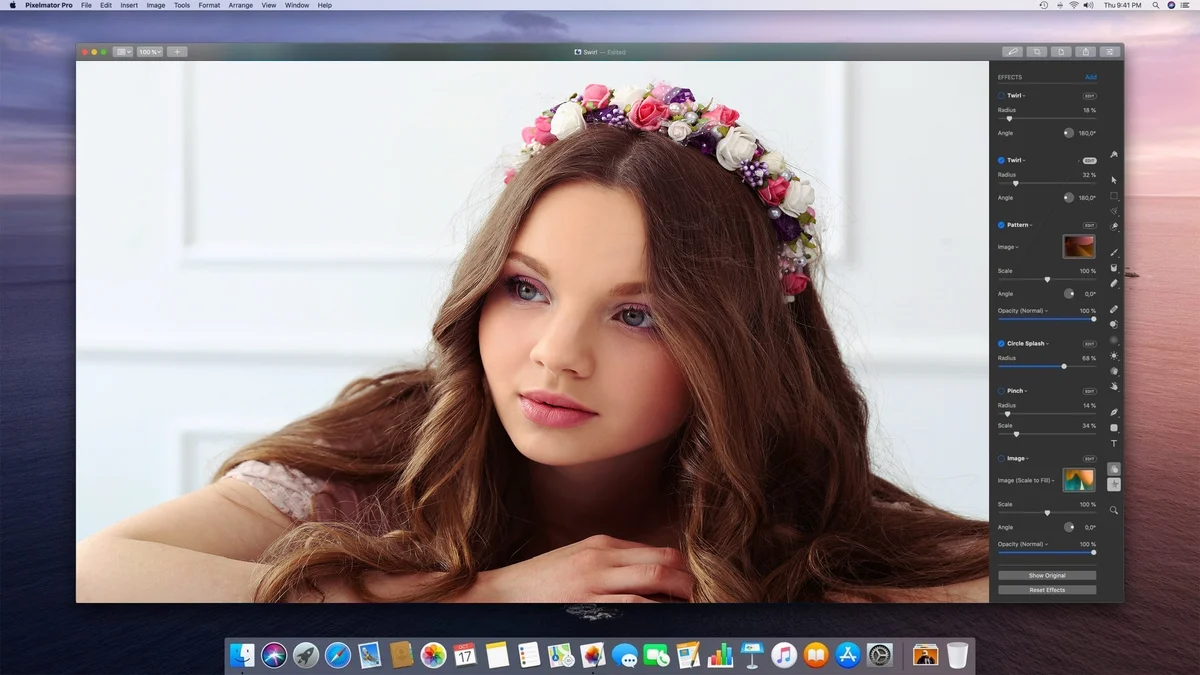The width and height of the screenshot is (1200, 675).
Task: Open the Format menu
Action: [209, 5]
